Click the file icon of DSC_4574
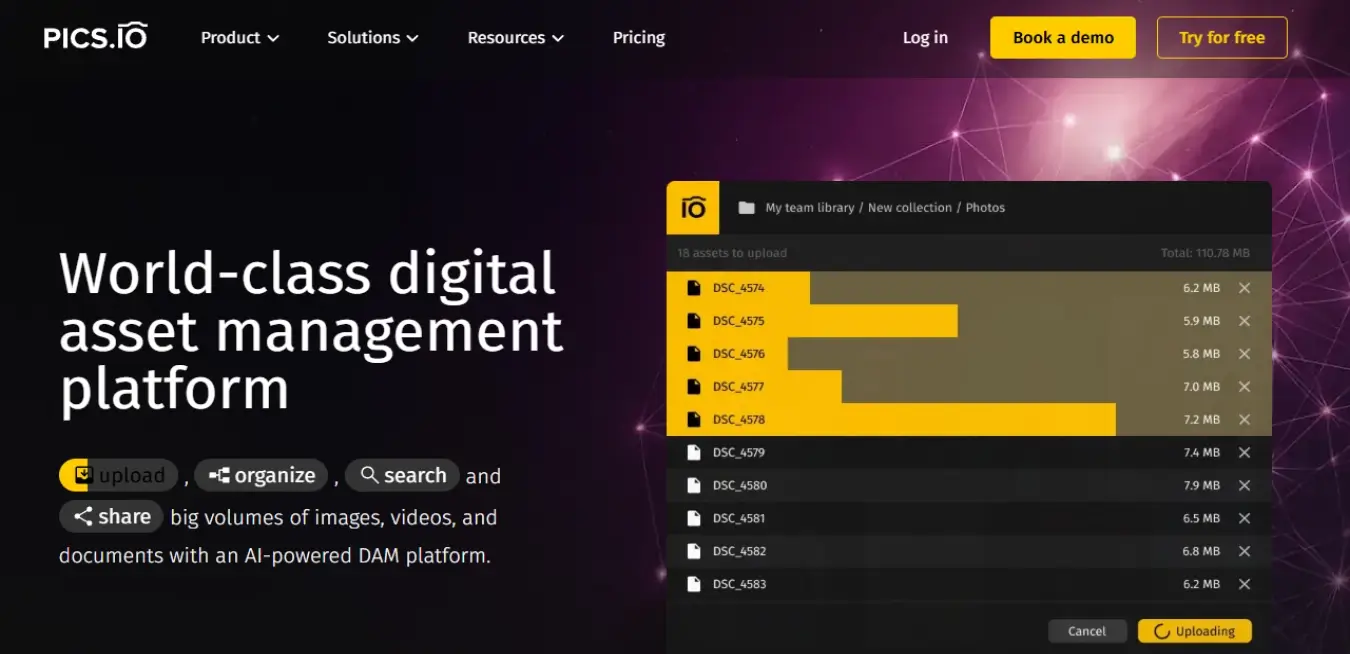1350x654 pixels. click(693, 288)
